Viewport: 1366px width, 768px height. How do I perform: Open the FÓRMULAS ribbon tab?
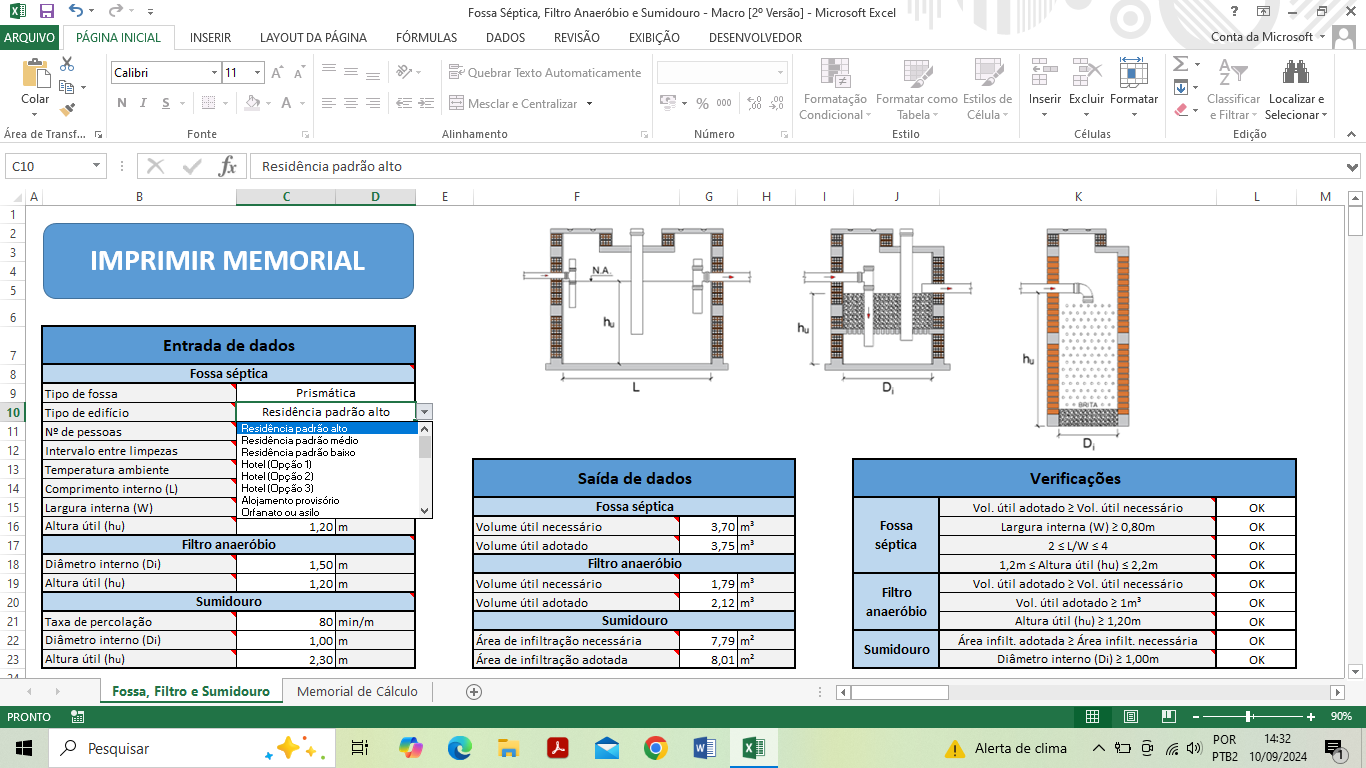pos(426,38)
